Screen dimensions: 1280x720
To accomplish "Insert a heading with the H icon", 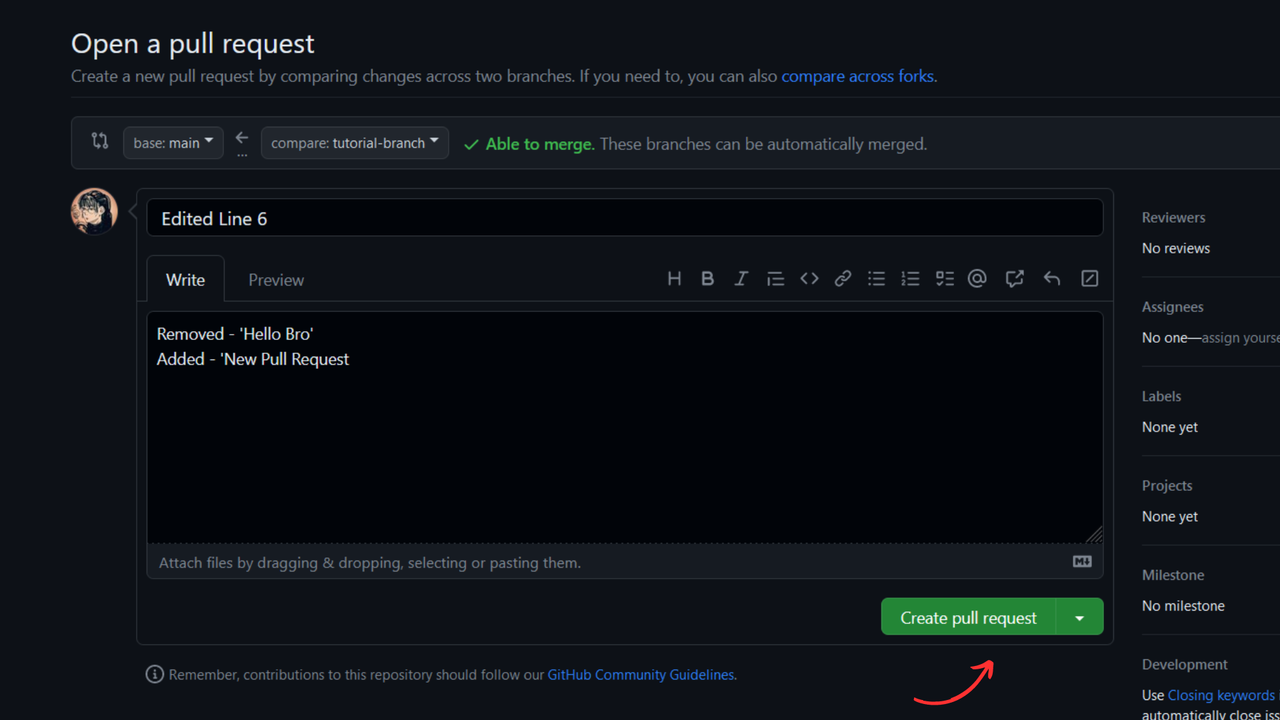I will (674, 279).
